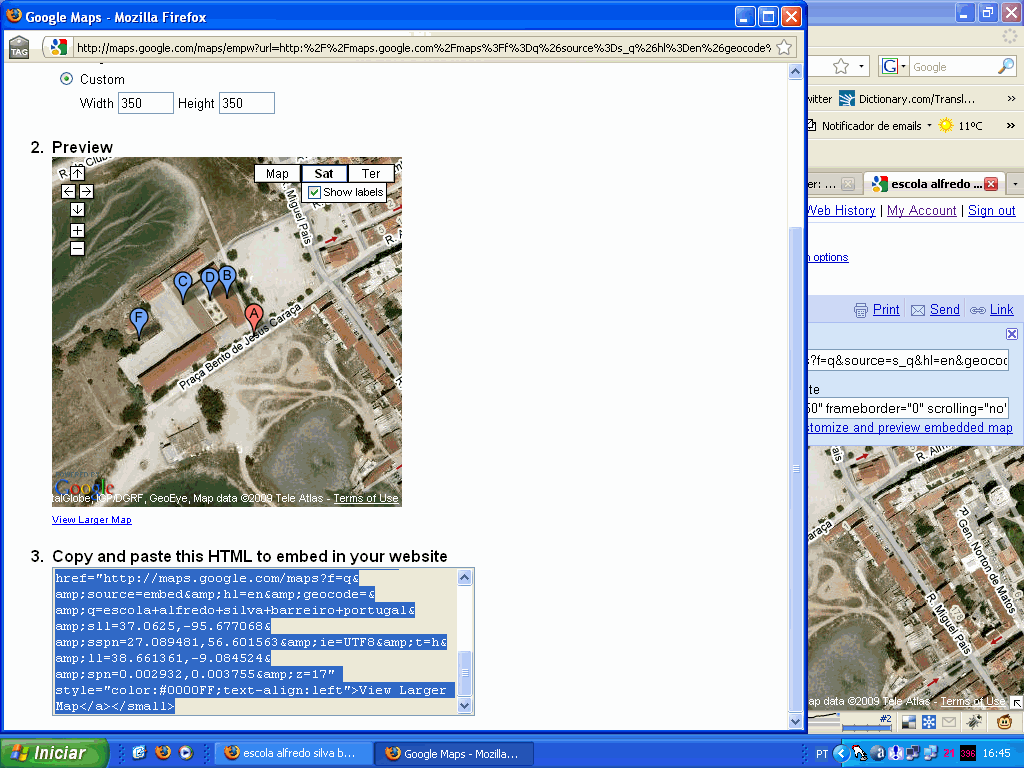Screen dimensions: 1024x768
Task: Click the weather sun icon showing 11°C
Action: click(945, 125)
